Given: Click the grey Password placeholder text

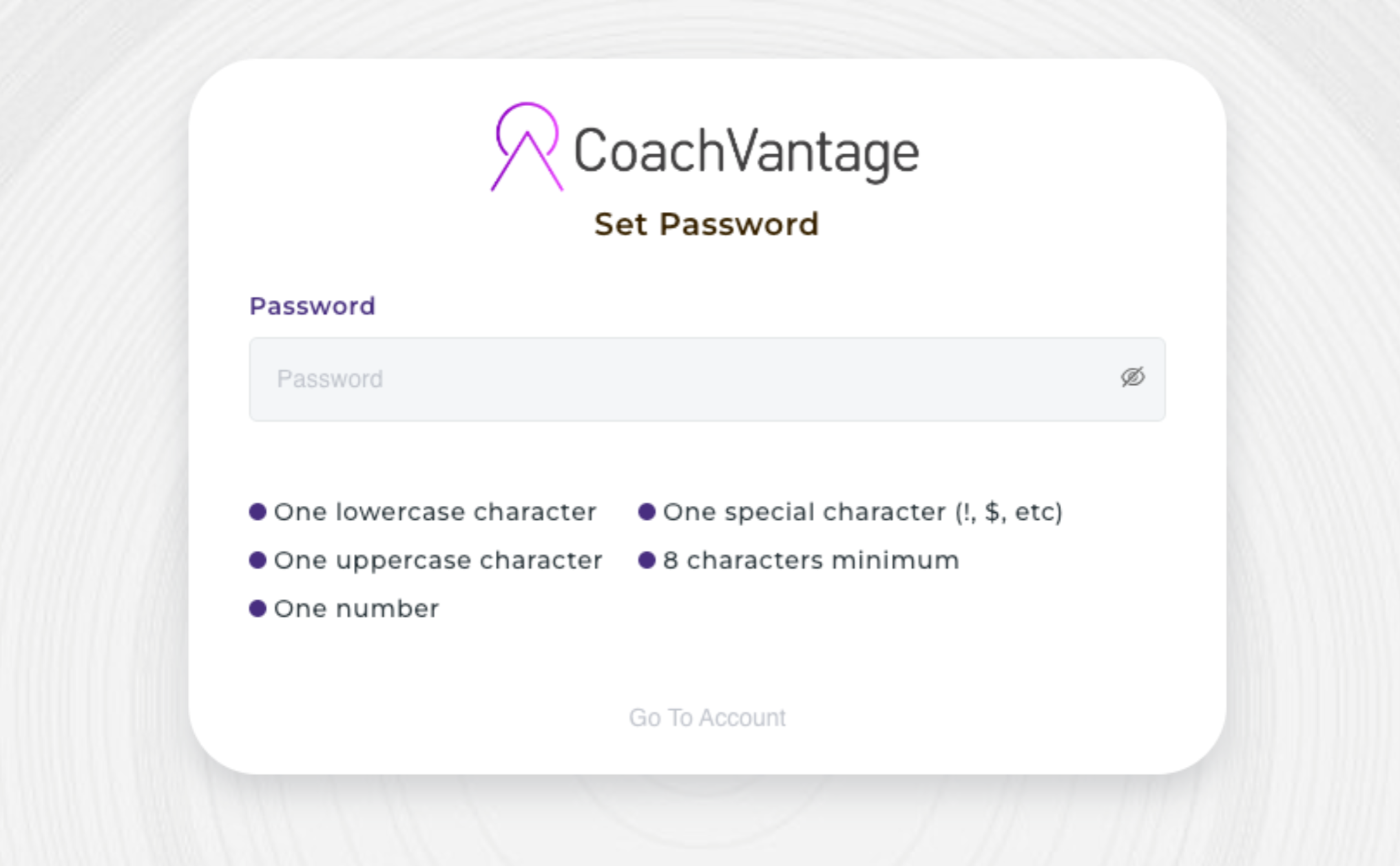Looking at the screenshot, I should [x=330, y=379].
